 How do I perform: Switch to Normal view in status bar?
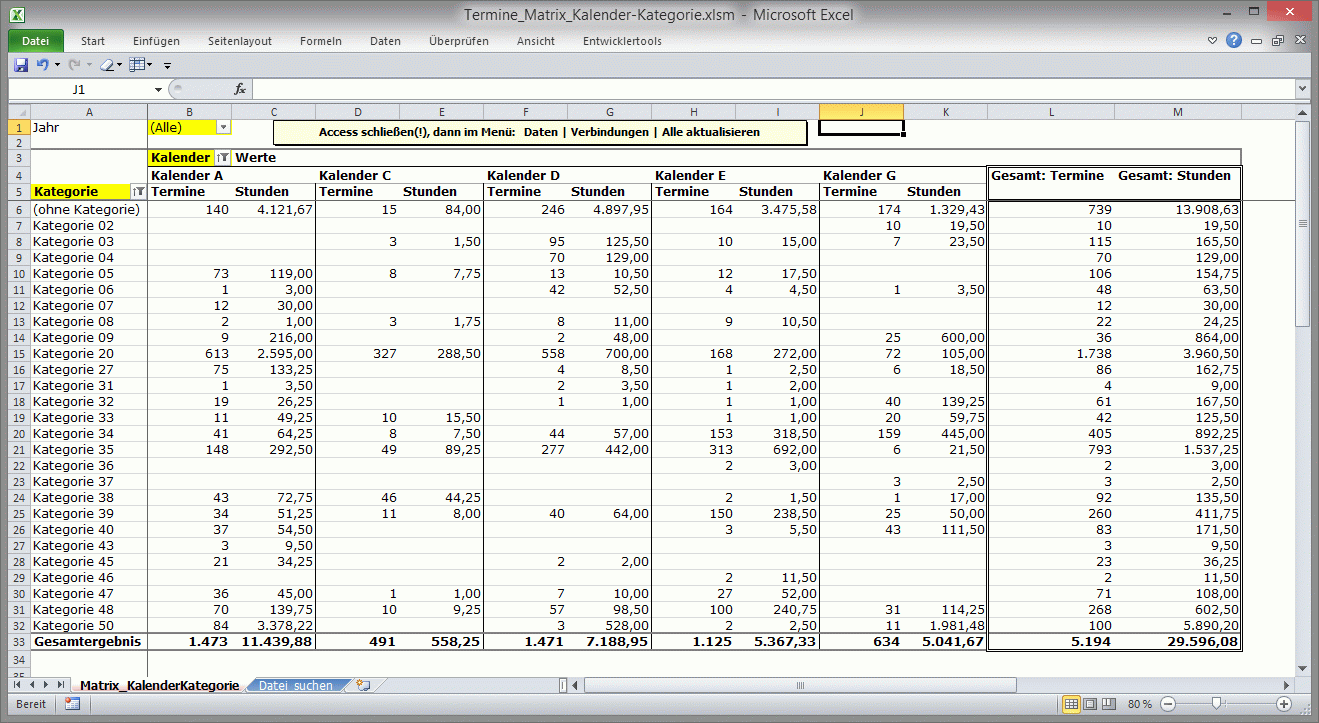click(1071, 704)
